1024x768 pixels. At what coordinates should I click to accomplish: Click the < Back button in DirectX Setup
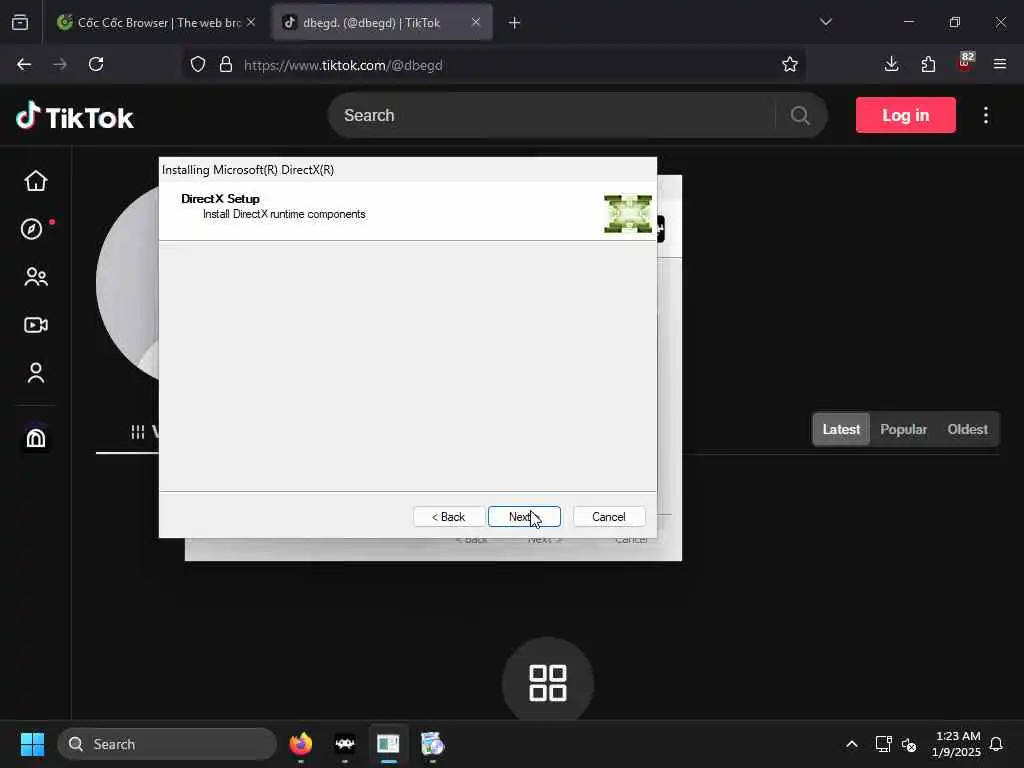click(449, 517)
